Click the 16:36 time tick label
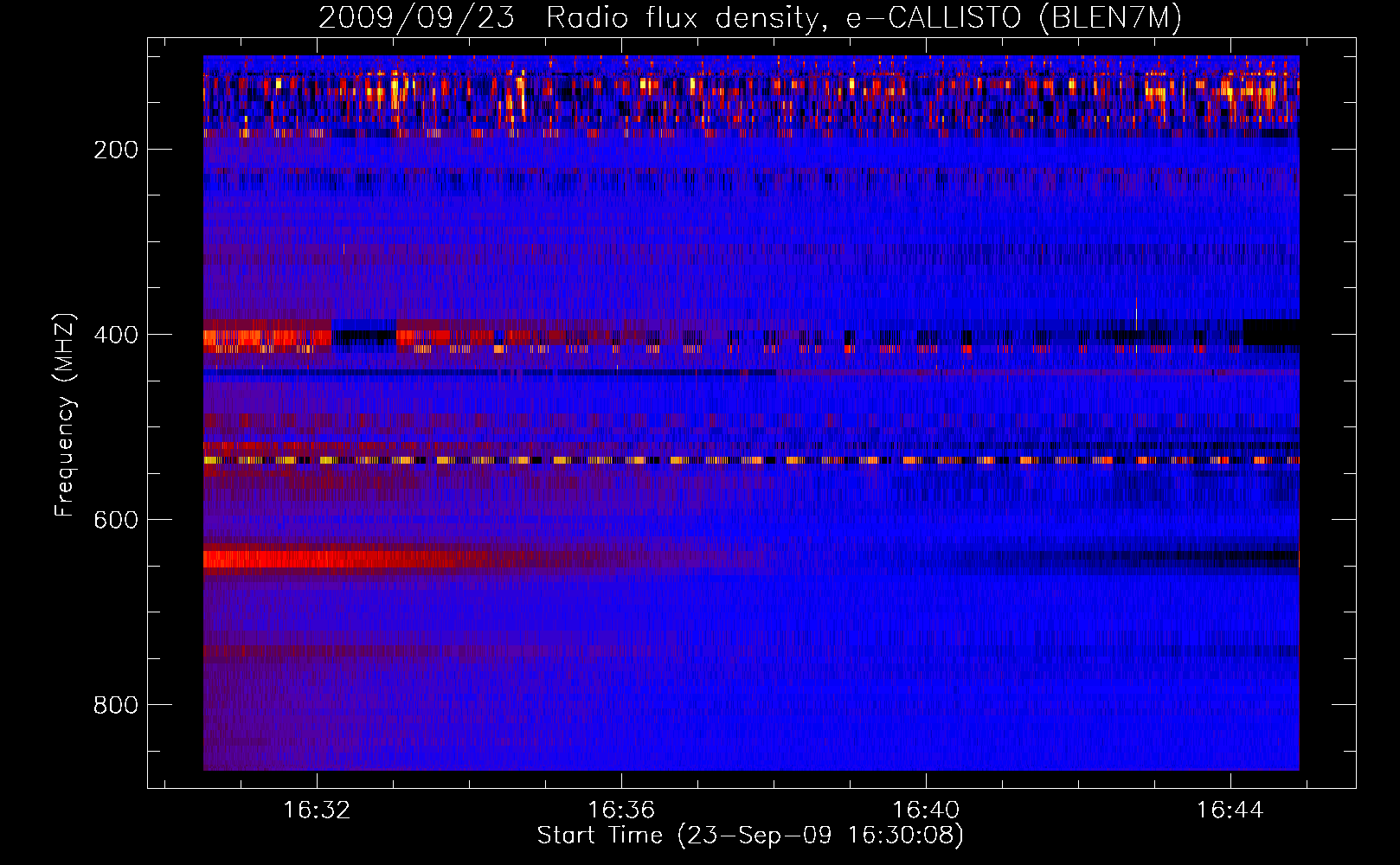1400x865 pixels. pyautogui.click(x=621, y=811)
